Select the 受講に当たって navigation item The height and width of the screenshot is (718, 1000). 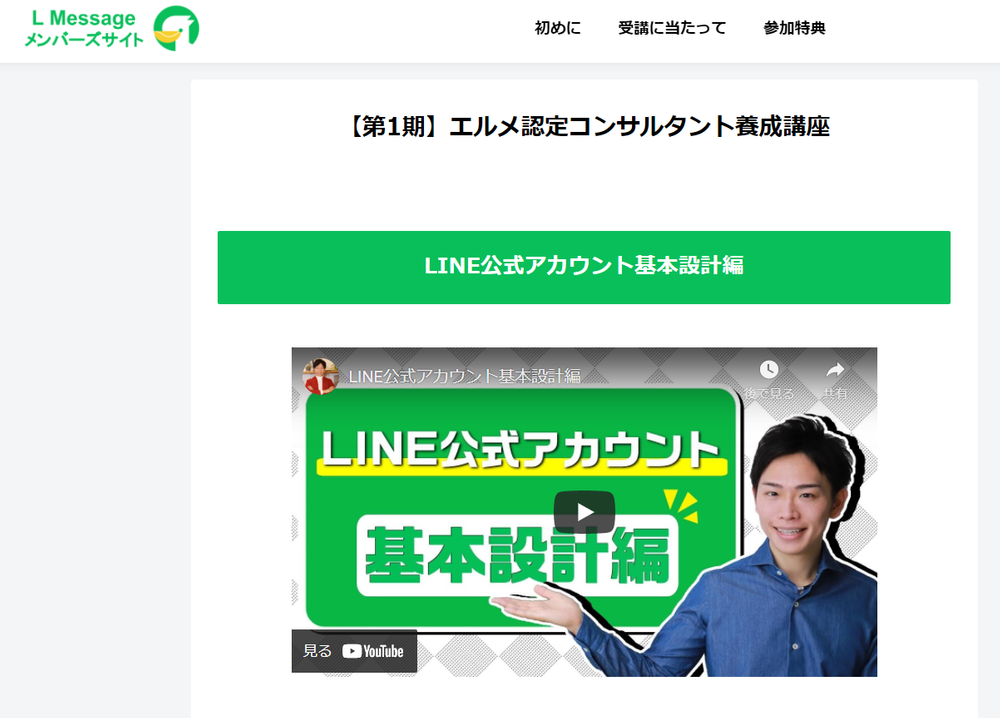click(x=672, y=28)
